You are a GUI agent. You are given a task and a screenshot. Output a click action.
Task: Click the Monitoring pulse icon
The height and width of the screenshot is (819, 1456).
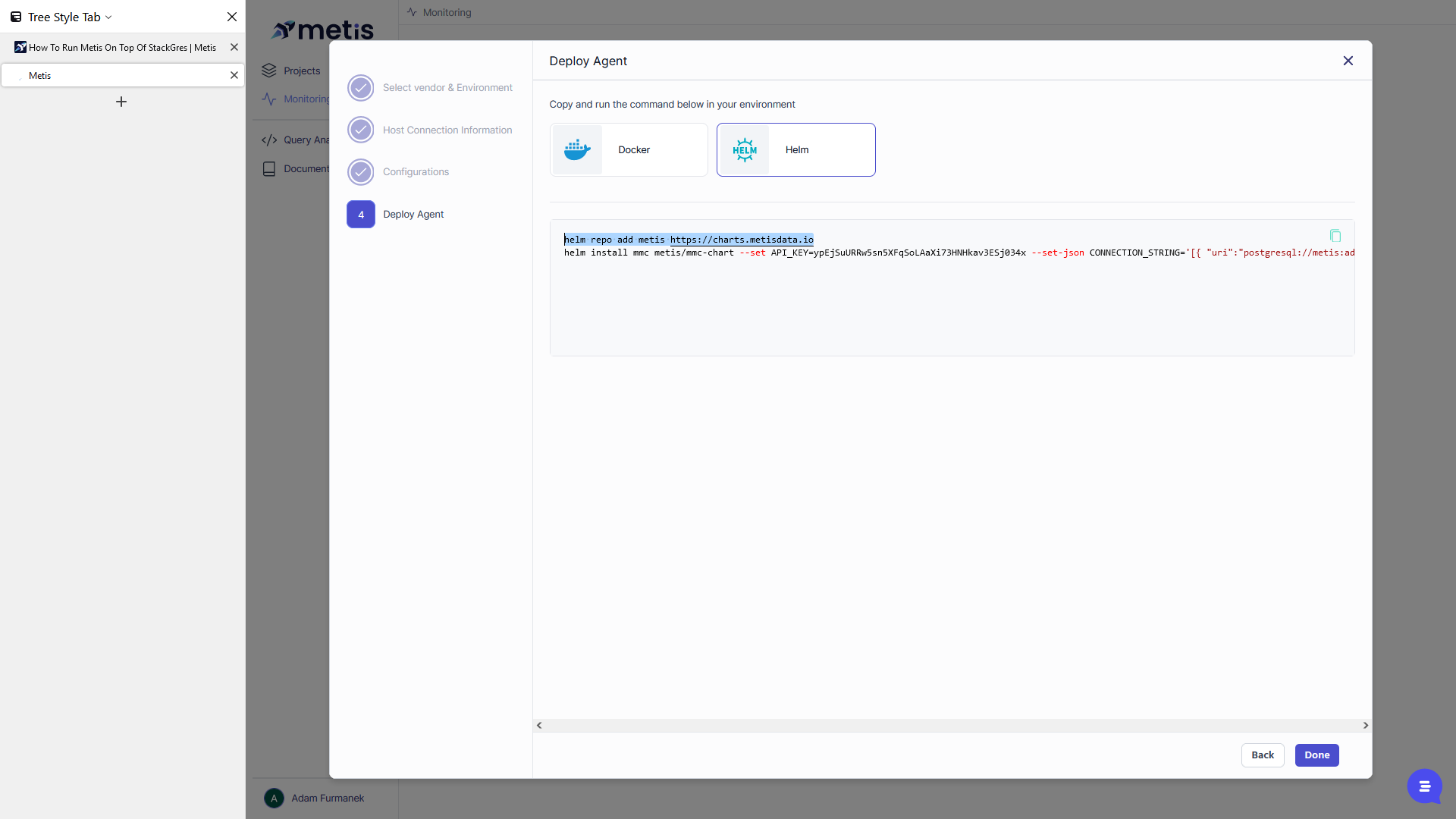coord(269,99)
